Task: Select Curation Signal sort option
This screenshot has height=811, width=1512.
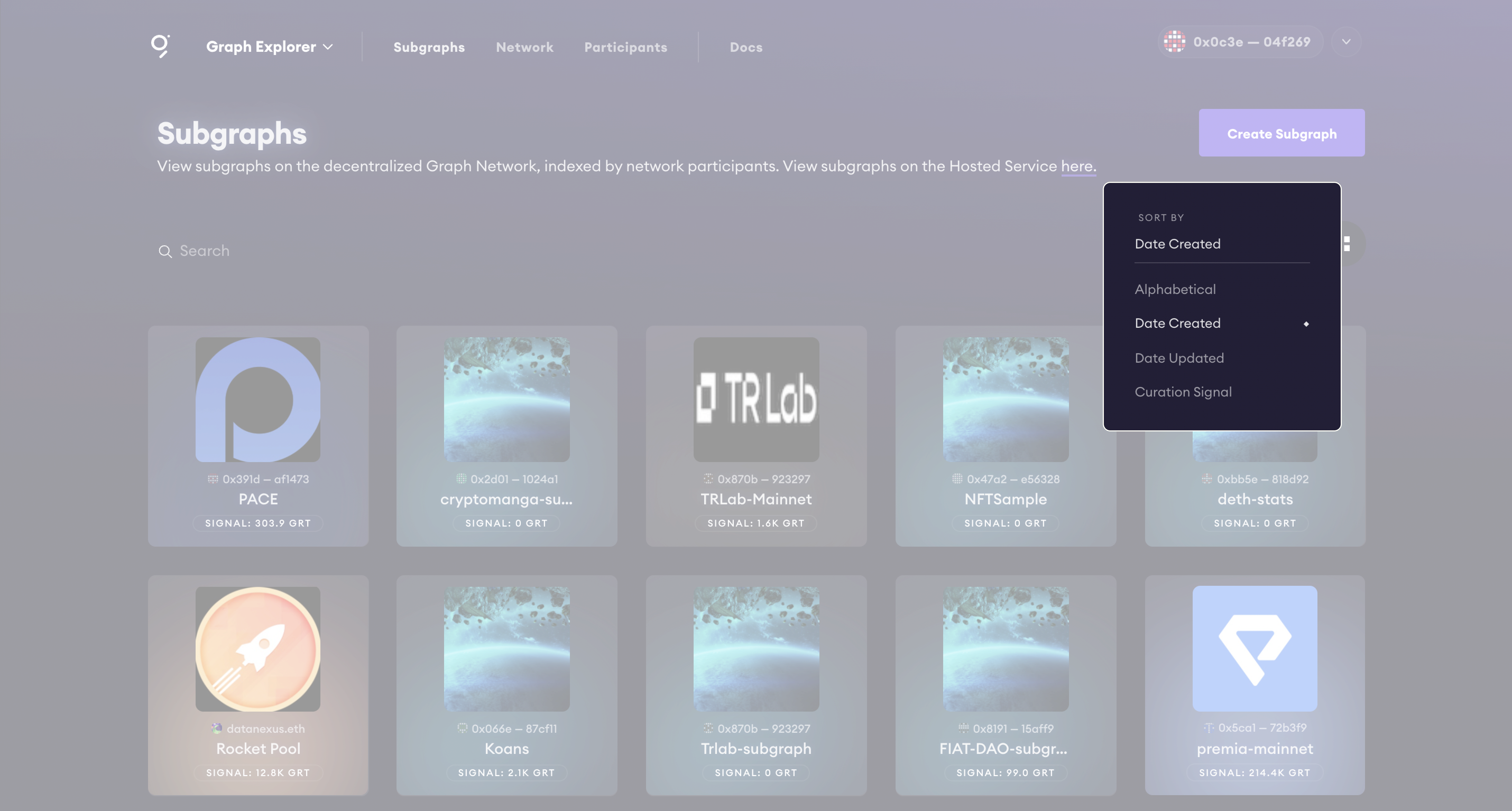Action: [1183, 392]
